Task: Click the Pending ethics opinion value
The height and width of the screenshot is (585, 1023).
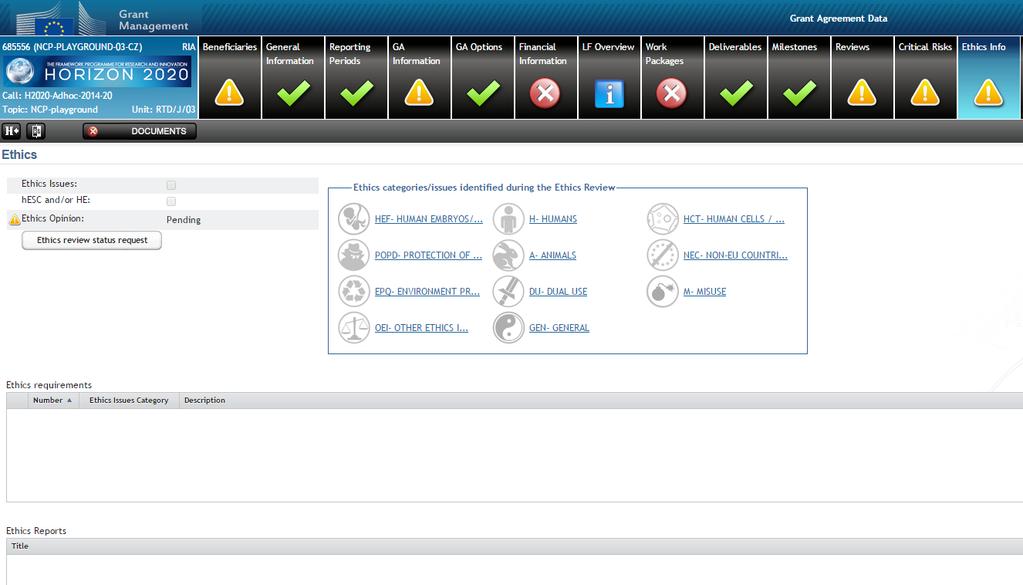Action: [x=183, y=220]
